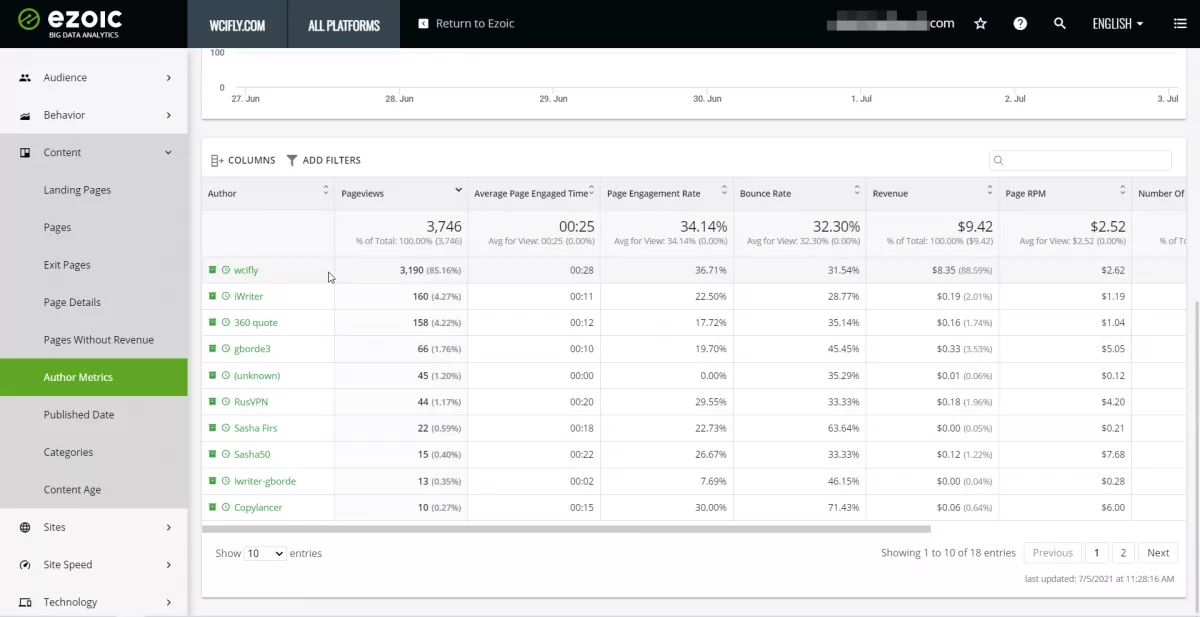Screen dimensions: 1200x617
Task: Click ADD FILTERS funnel button
Action: 323,160
